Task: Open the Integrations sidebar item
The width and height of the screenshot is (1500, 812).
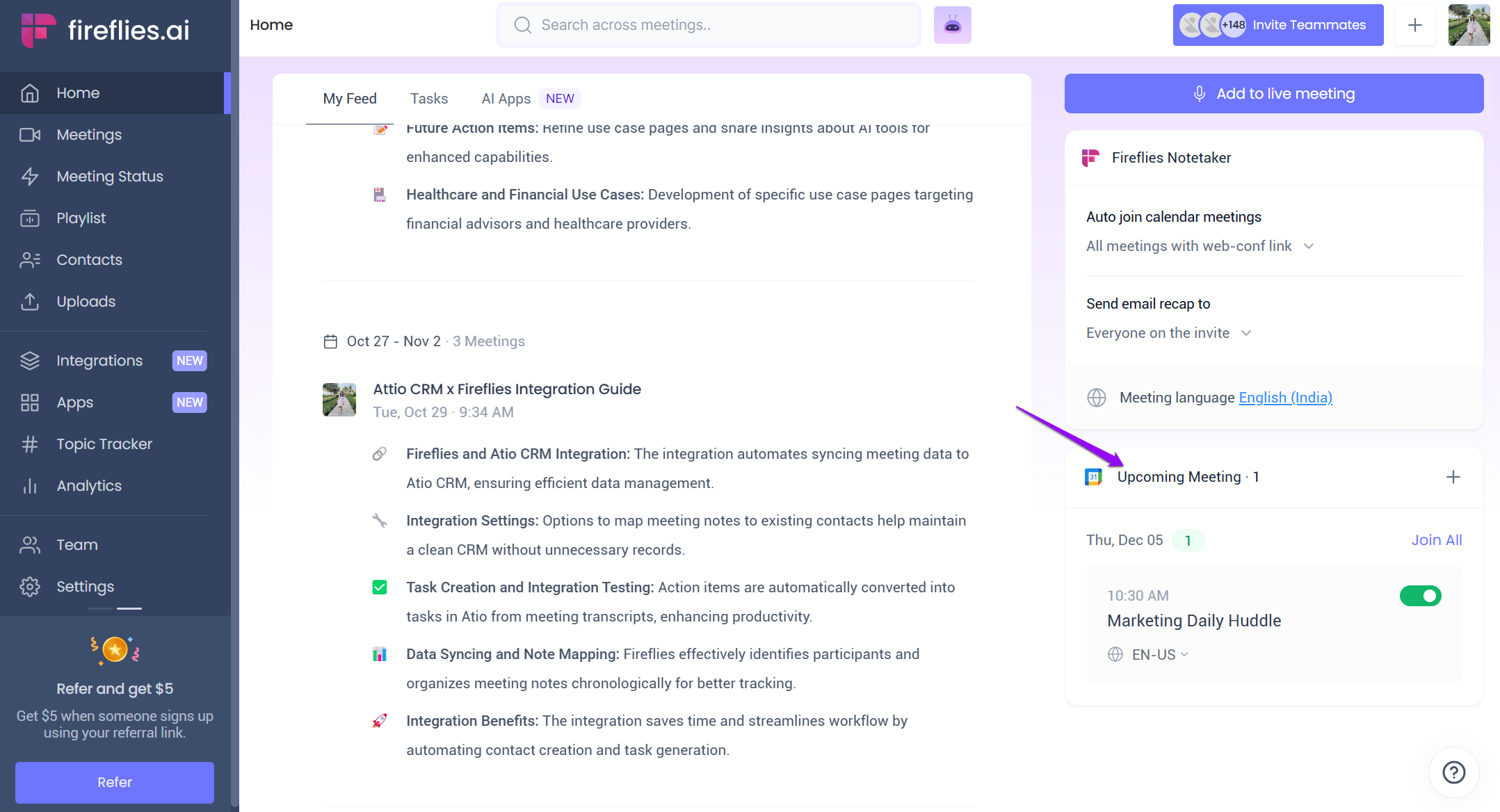Action: coord(99,361)
